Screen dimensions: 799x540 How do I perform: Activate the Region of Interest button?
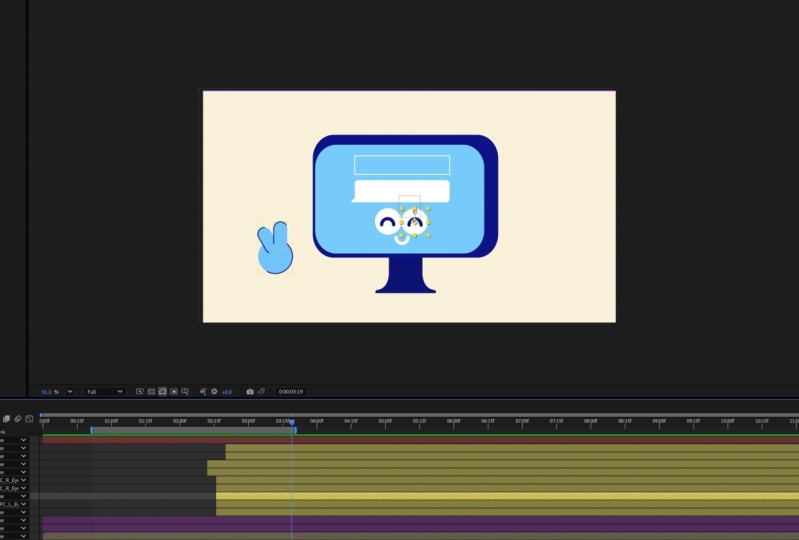[x=174, y=392]
